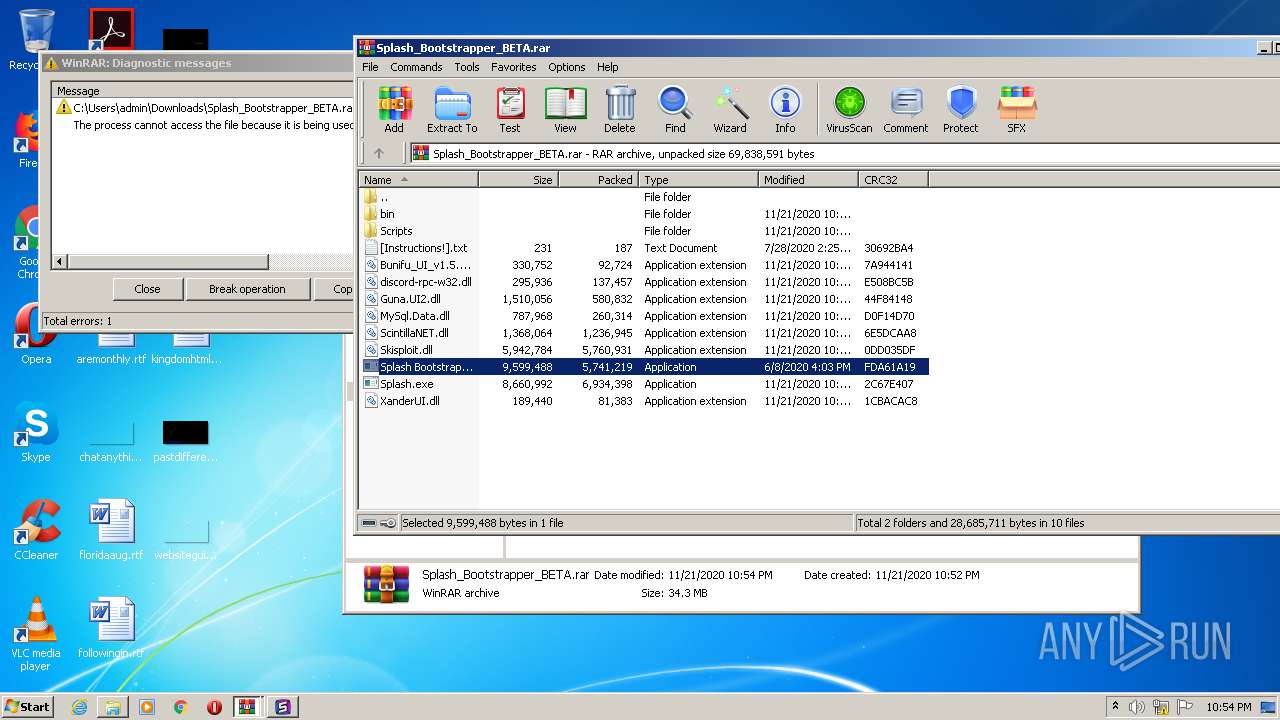Select the parent folder '..' row
This screenshot has height=720, width=1280.
click(644, 197)
